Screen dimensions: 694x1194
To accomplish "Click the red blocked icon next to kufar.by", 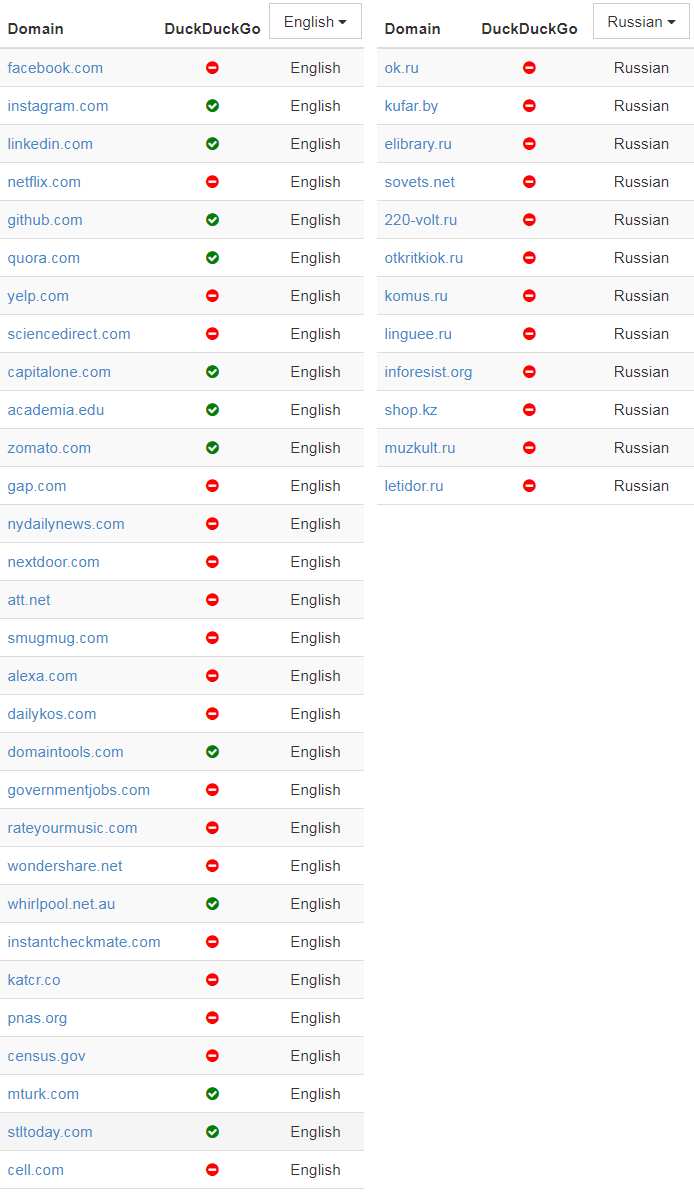I will 529,106.
